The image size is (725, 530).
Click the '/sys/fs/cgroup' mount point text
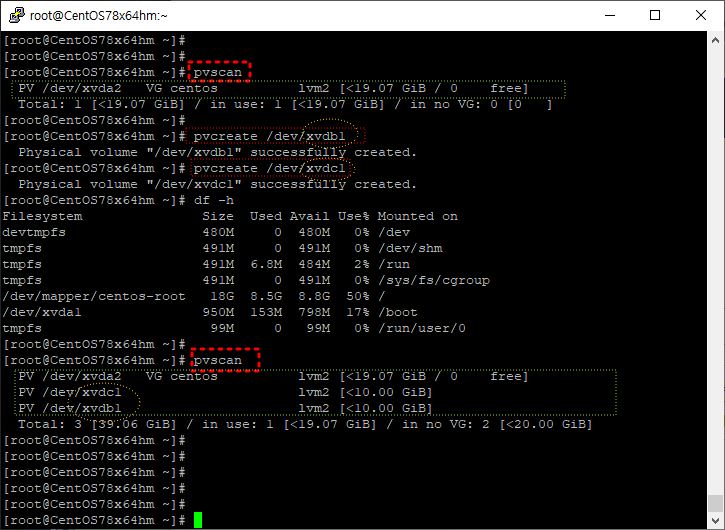(434, 281)
